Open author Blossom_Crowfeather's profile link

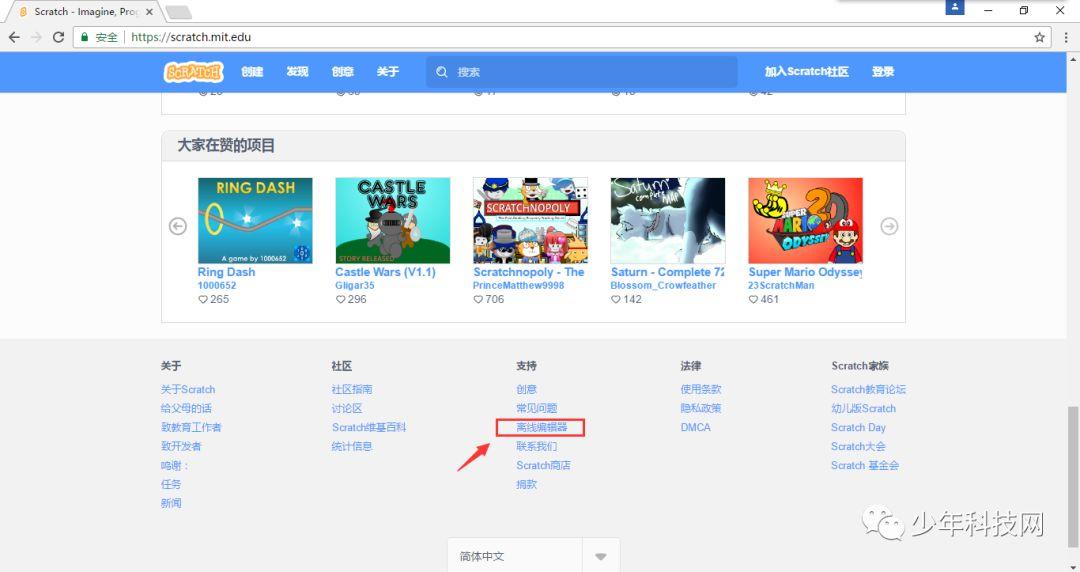click(x=663, y=285)
